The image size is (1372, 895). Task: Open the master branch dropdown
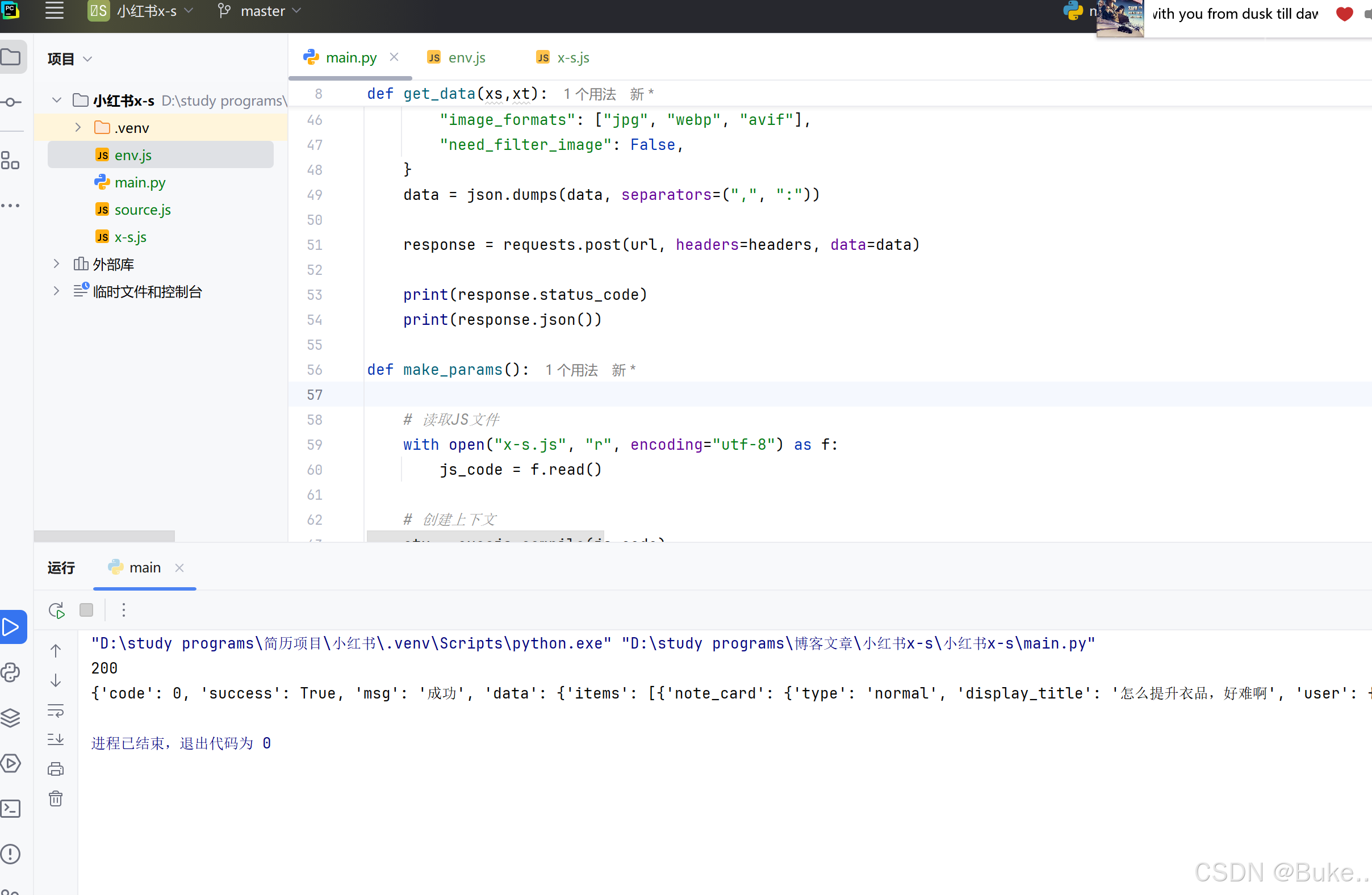tap(258, 10)
